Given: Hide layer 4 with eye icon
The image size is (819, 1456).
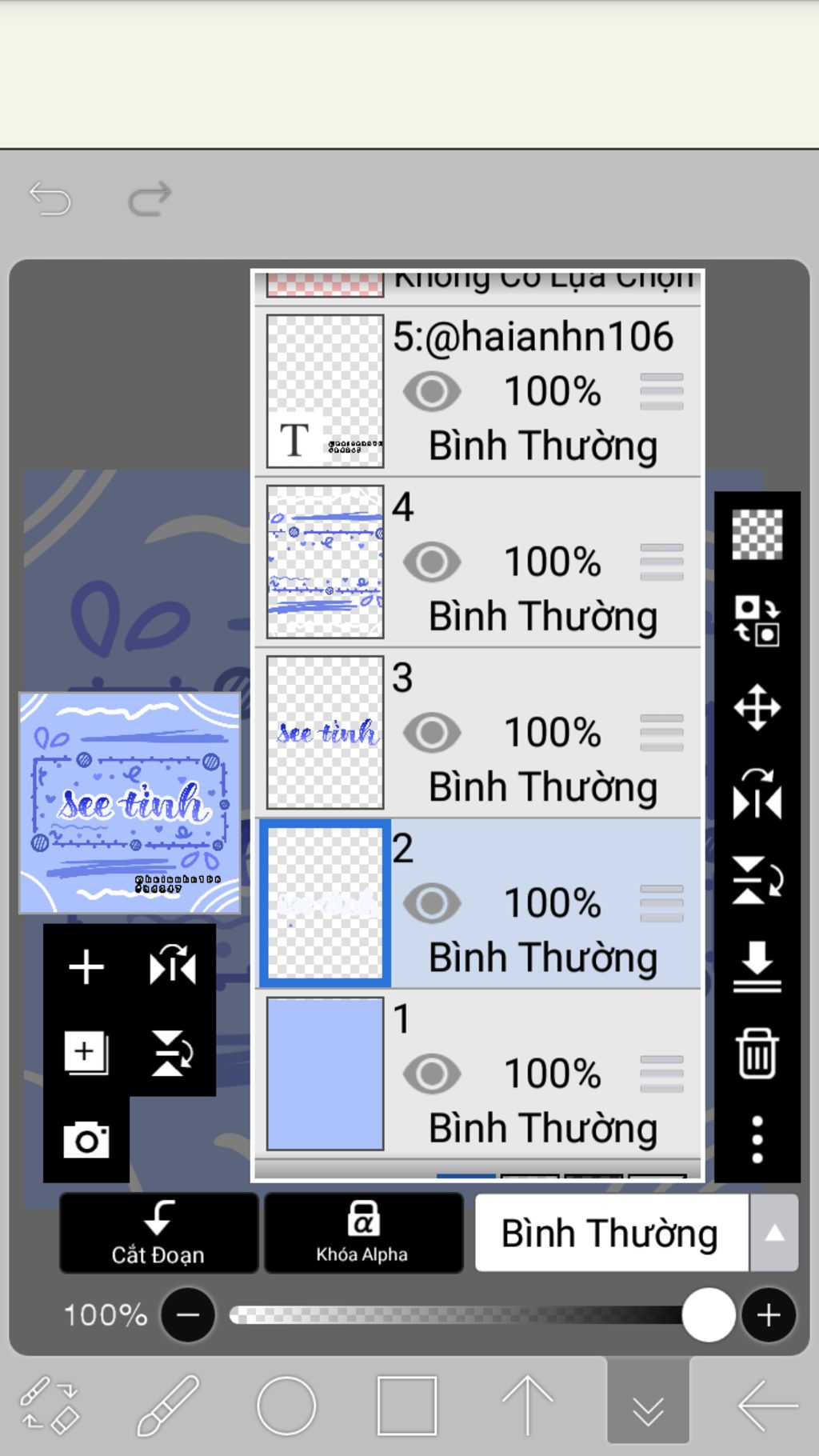Looking at the screenshot, I should click(432, 562).
